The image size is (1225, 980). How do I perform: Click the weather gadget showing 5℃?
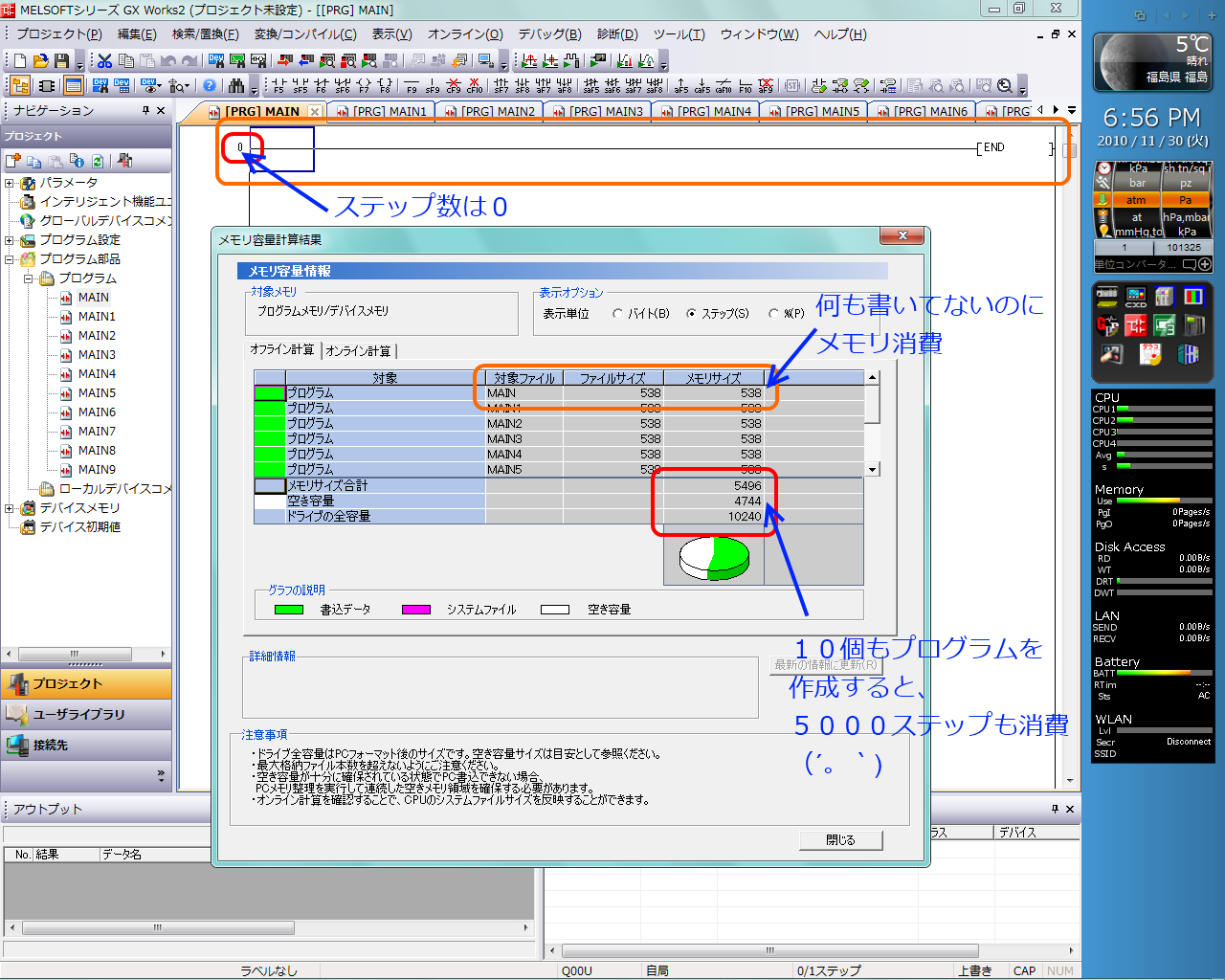pos(1151,60)
